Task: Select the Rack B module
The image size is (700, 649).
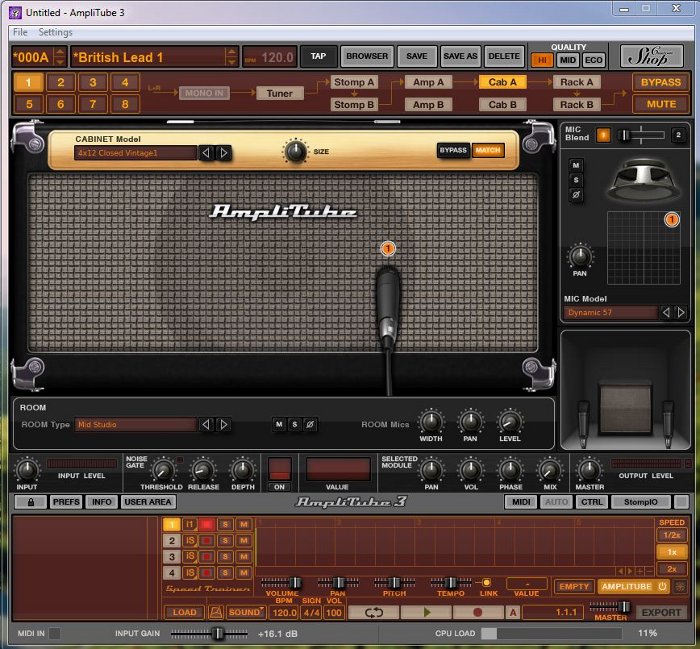Action: pos(577,104)
